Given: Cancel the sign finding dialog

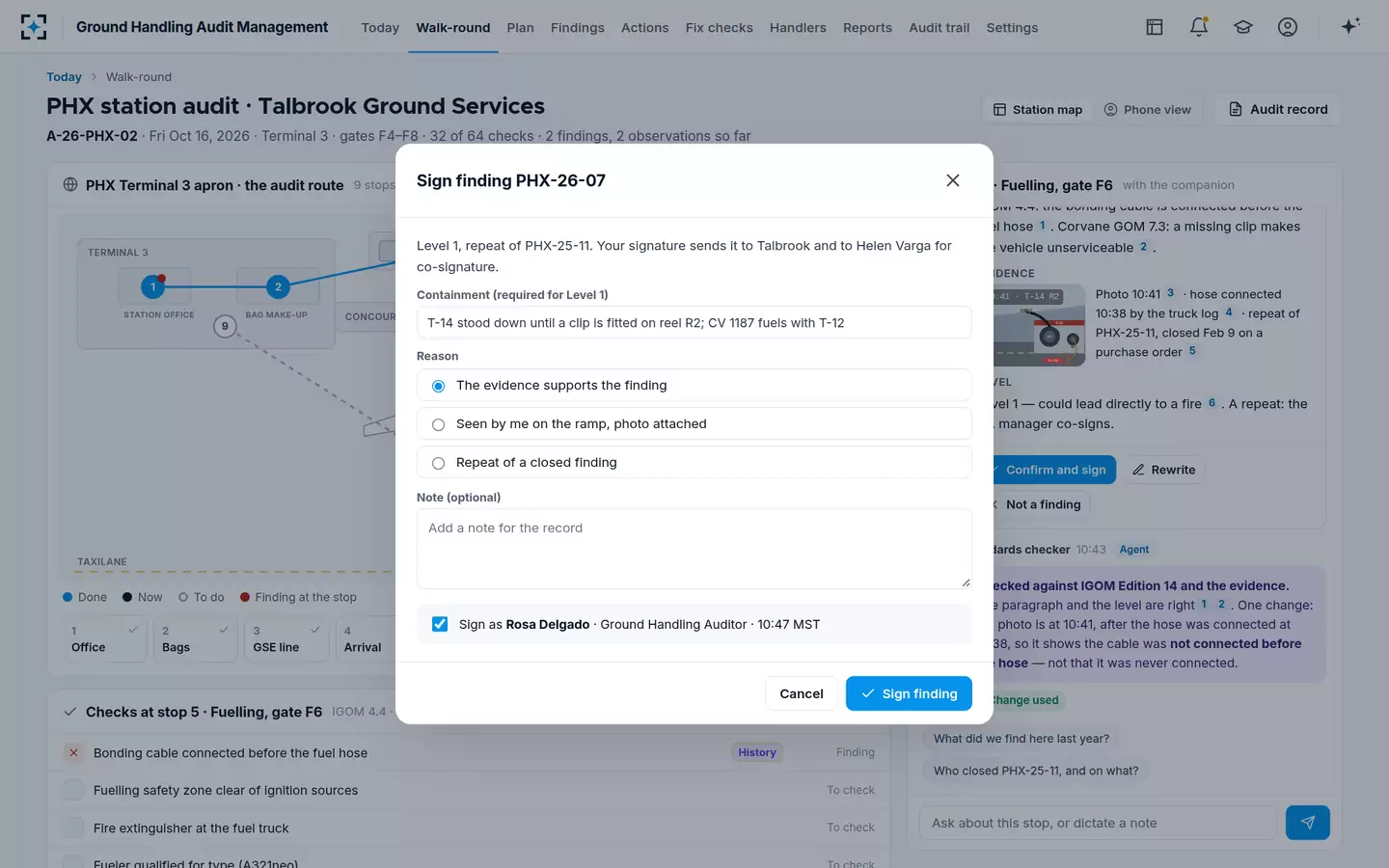Looking at the screenshot, I should pyautogui.click(x=802, y=693).
